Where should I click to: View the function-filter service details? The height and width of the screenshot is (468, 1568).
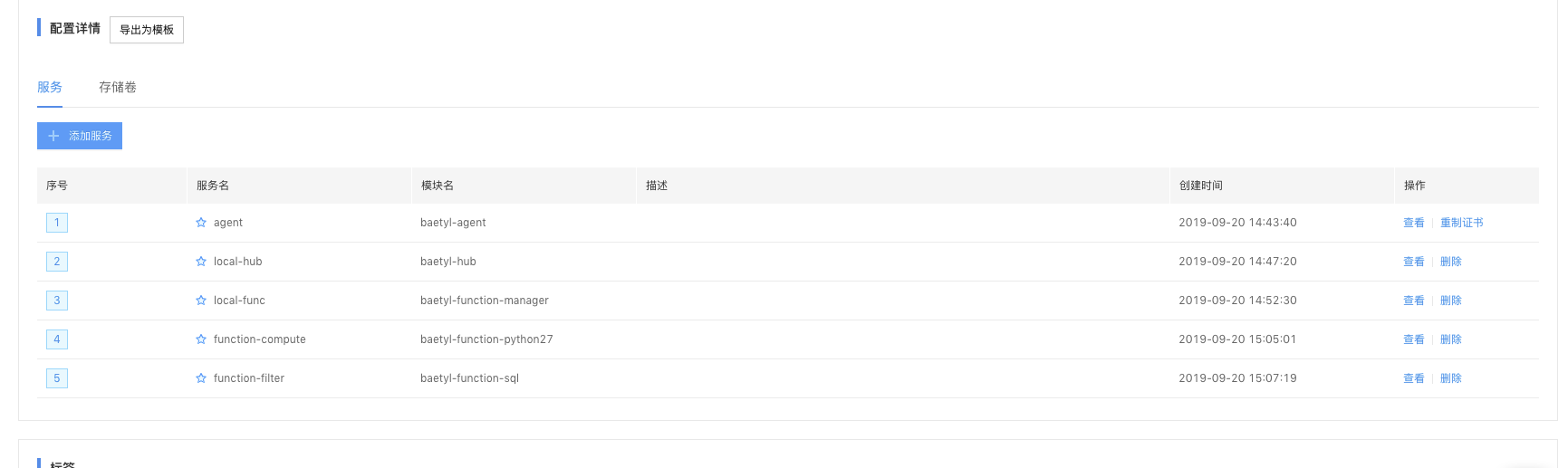(x=1413, y=378)
